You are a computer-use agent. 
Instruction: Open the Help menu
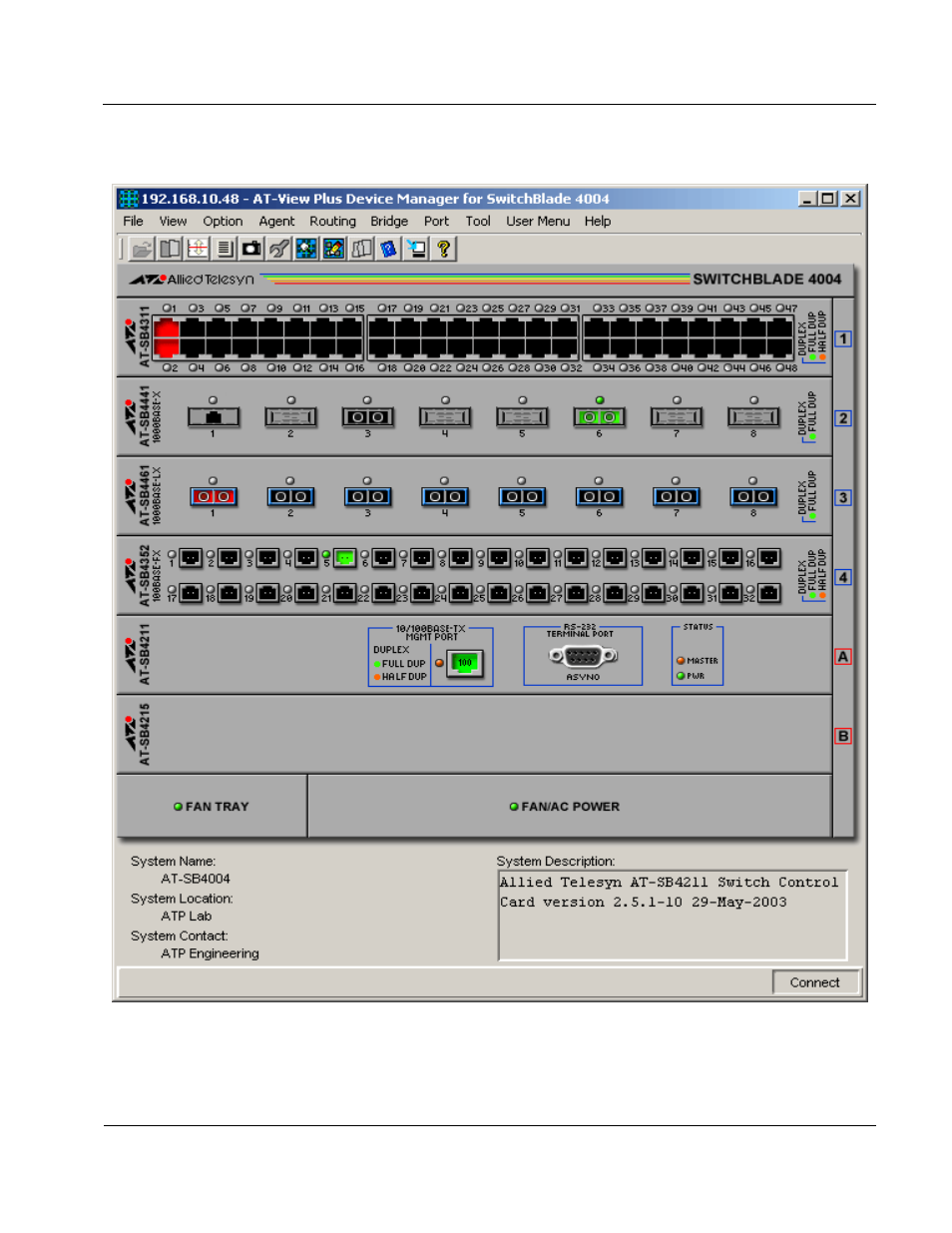tap(598, 222)
